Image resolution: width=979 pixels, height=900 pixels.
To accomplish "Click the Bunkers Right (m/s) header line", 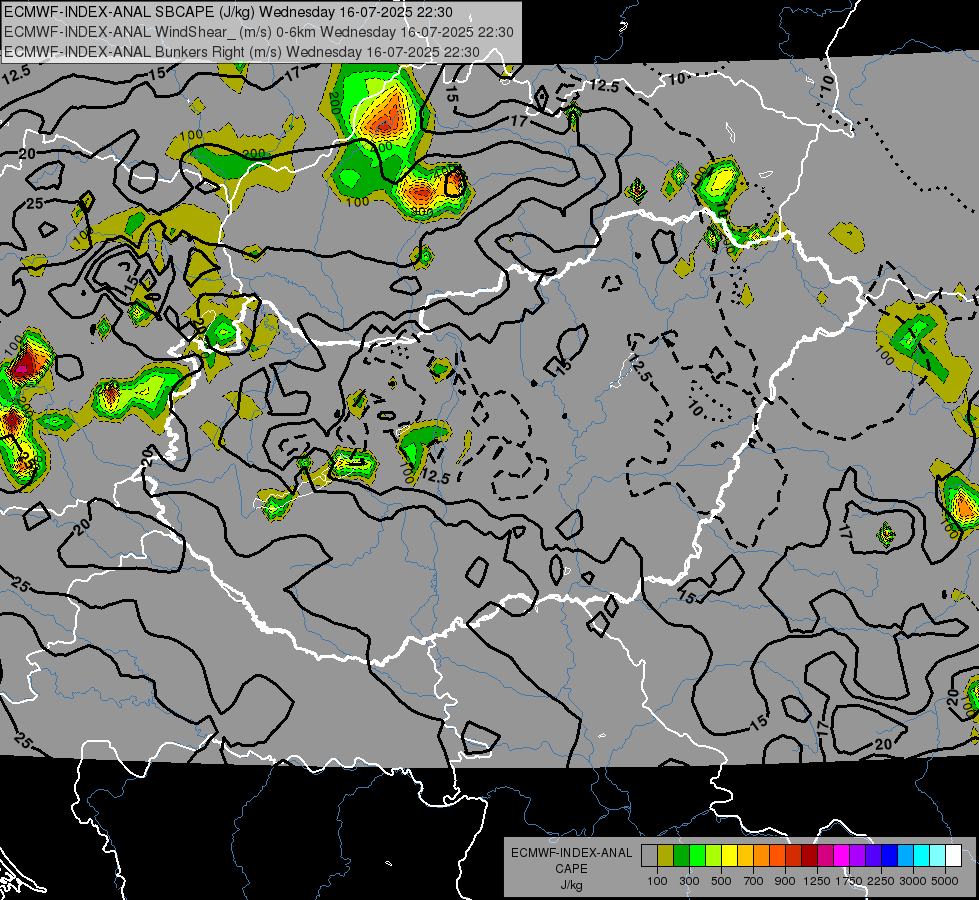I will pos(242,52).
